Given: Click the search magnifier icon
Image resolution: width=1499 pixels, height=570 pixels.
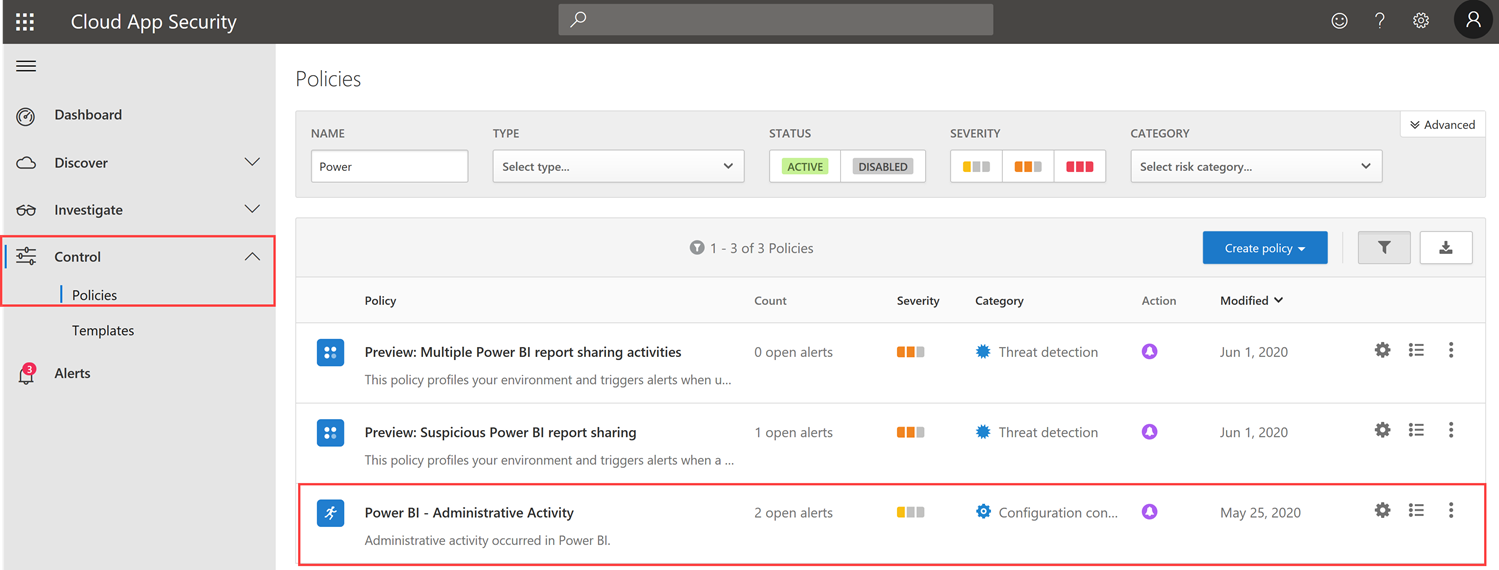Looking at the screenshot, I should [578, 20].
